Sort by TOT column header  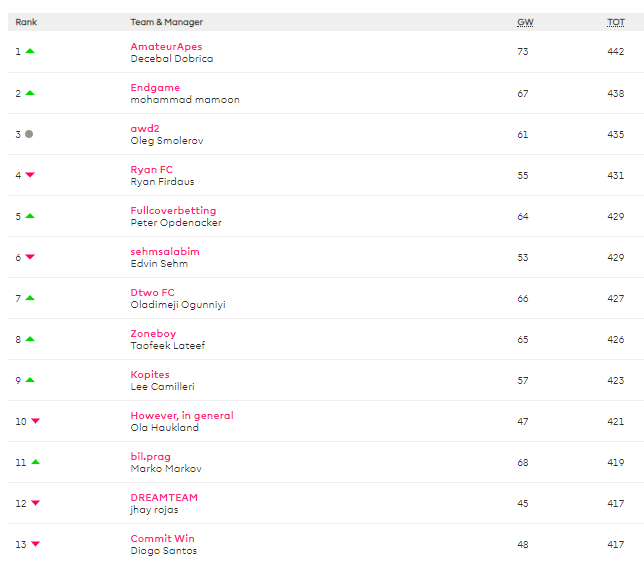pyautogui.click(x=616, y=21)
